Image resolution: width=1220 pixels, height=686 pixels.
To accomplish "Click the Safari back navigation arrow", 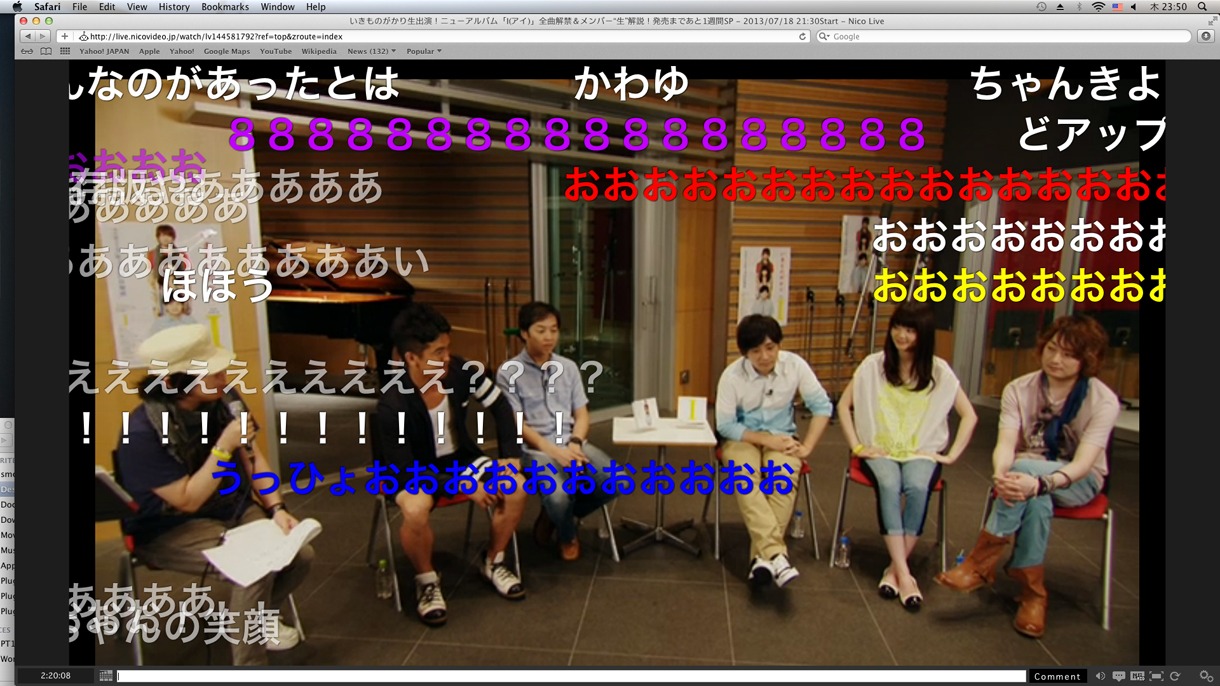I will 27,37.
